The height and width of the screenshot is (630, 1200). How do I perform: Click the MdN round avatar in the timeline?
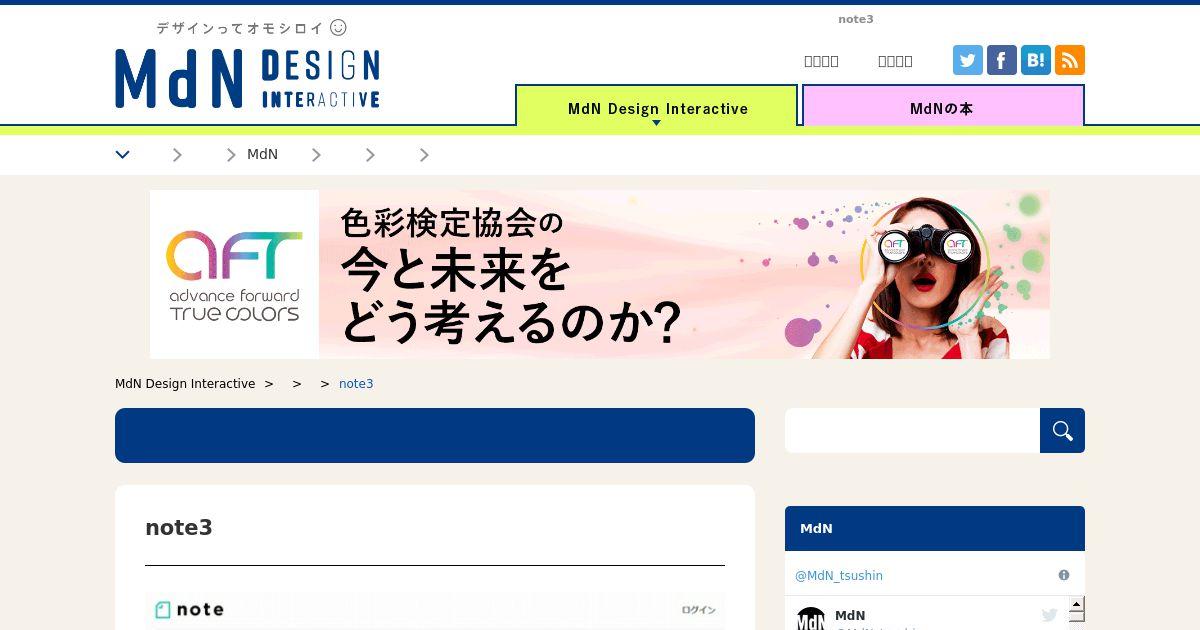point(811,619)
